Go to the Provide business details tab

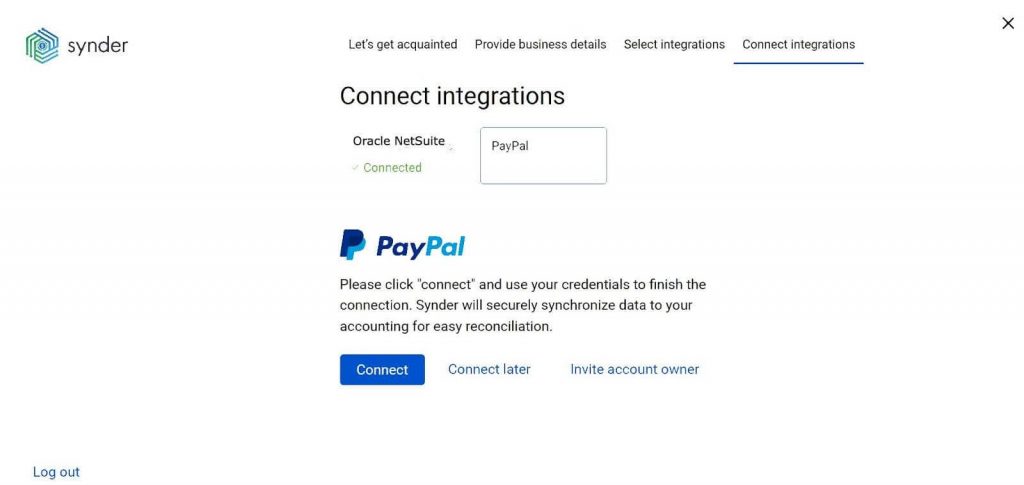pos(540,45)
